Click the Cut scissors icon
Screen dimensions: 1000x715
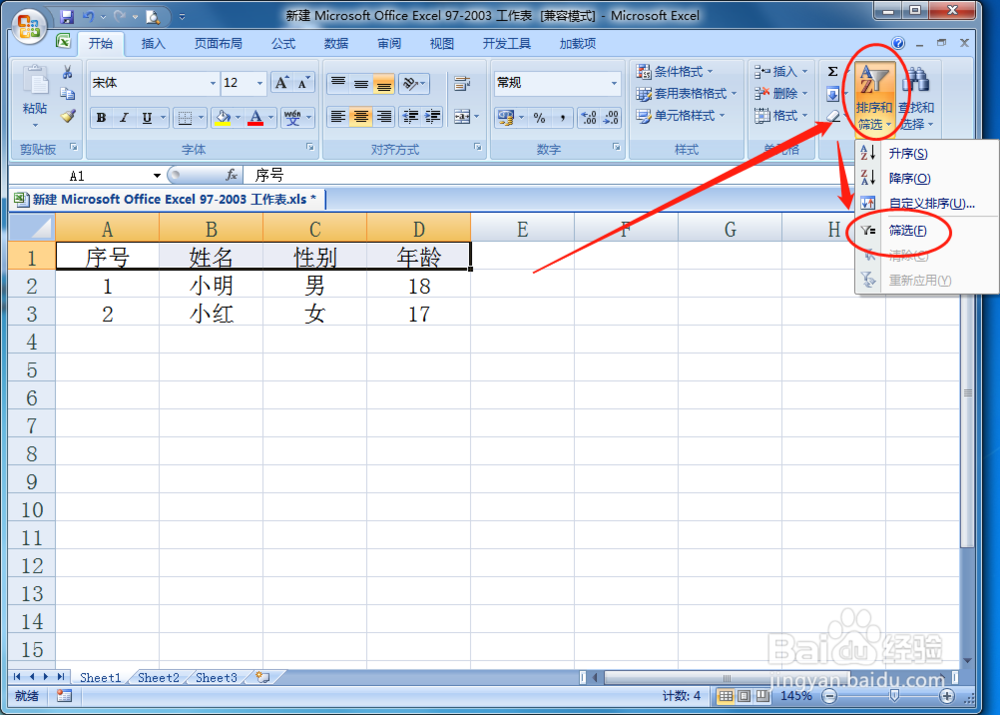[x=68, y=72]
